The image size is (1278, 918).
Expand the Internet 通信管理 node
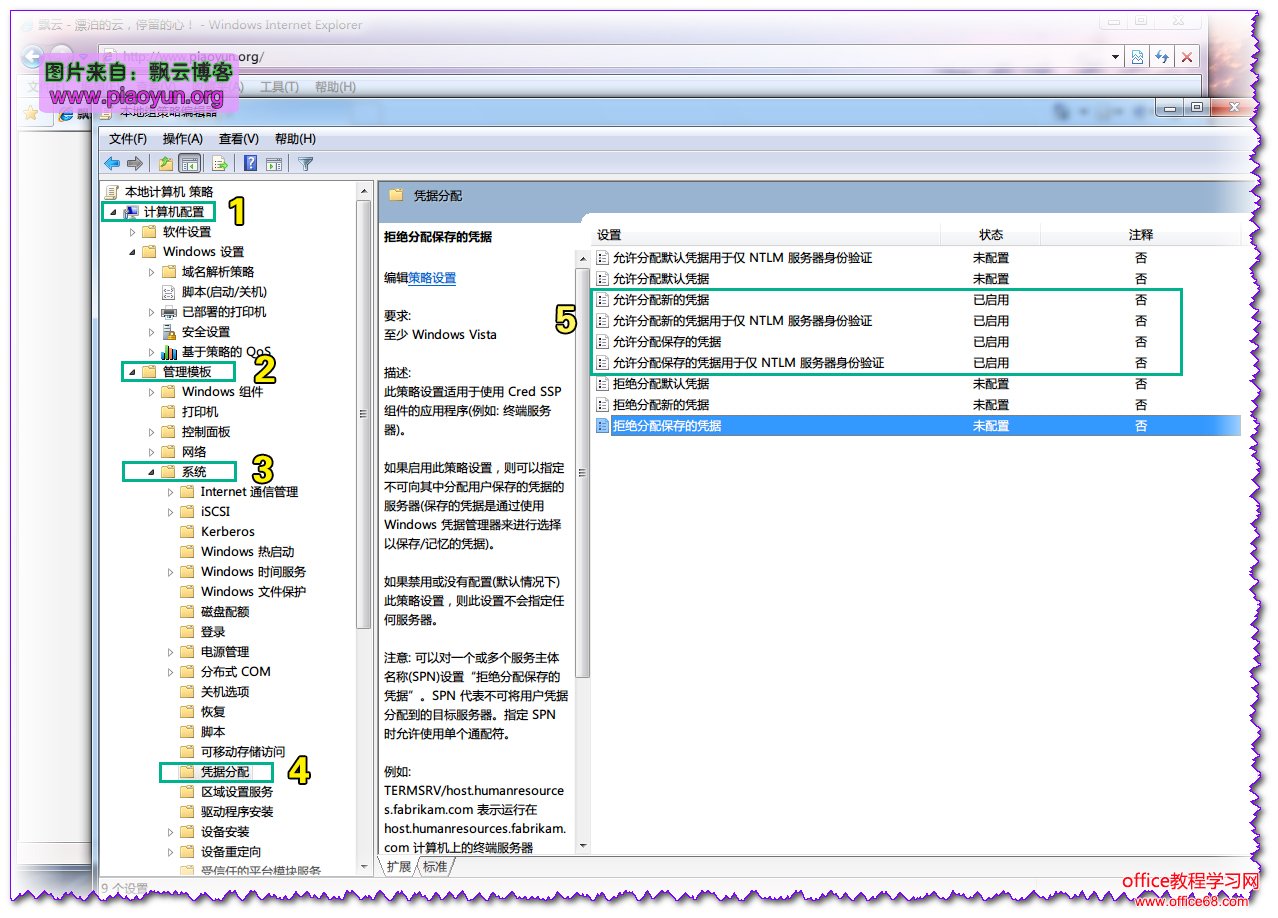pos(170,492)
